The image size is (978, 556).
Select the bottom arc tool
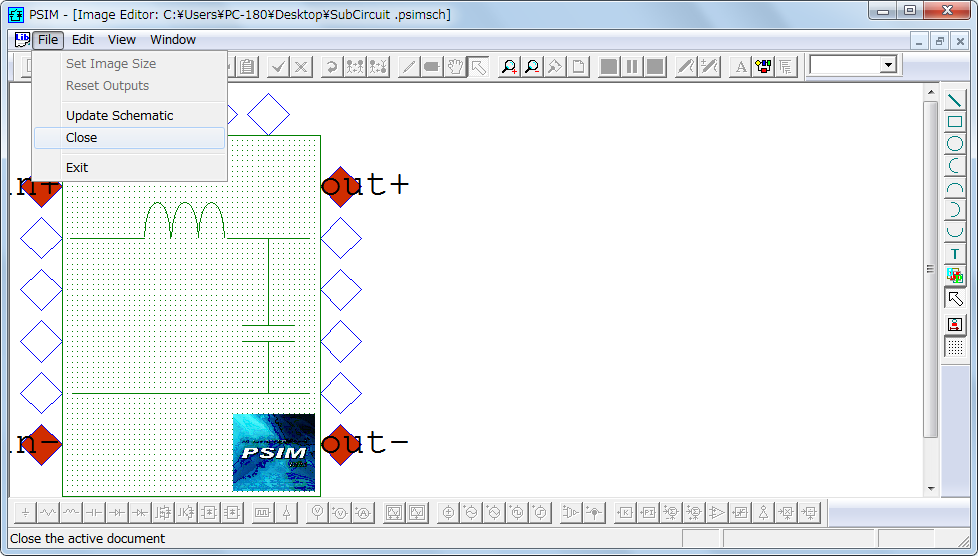pyautogui.click(x=954, y=232)
